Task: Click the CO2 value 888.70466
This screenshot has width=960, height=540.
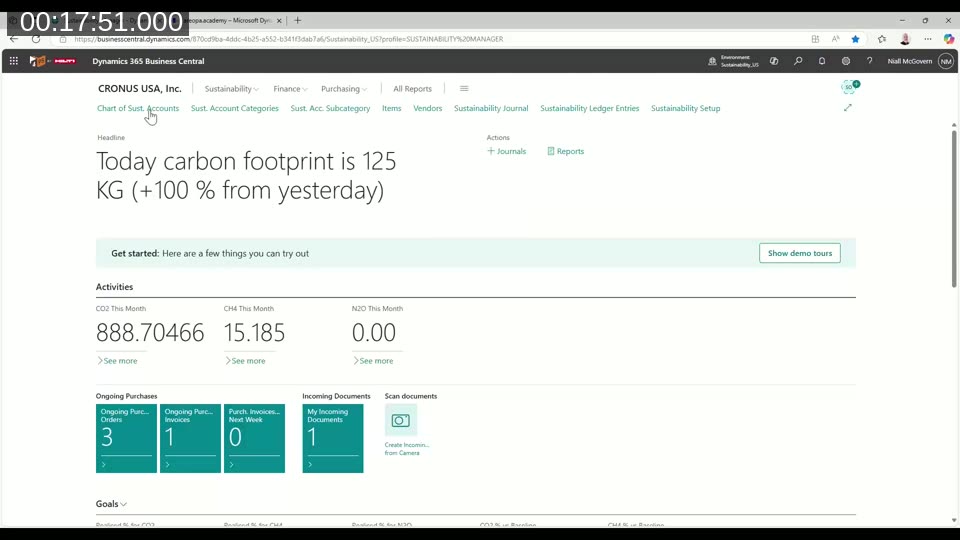Action: [150, 332]
